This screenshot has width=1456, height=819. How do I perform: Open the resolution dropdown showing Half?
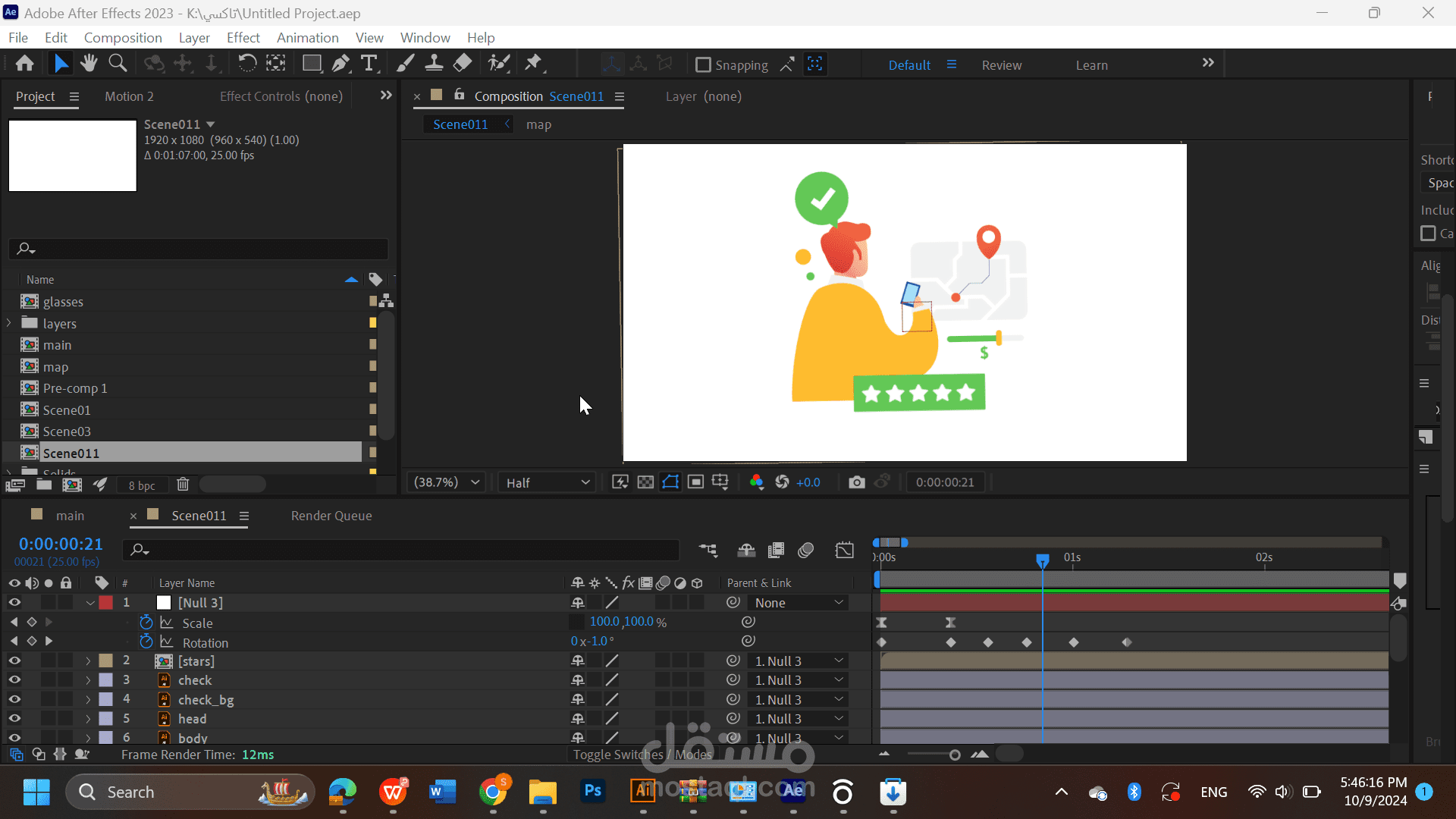tap(547, 482)
